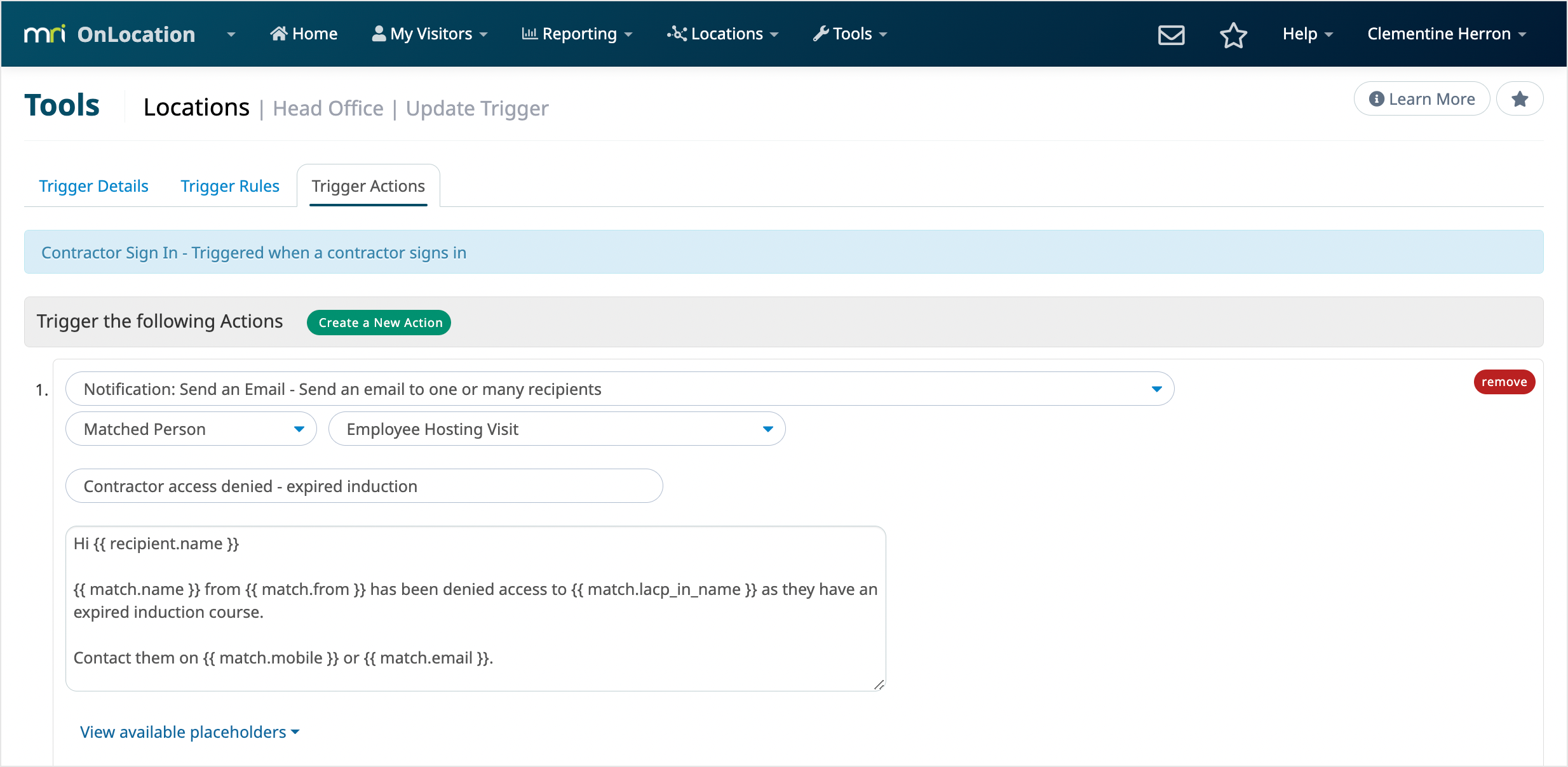Open the Matched Person dropdown

click(x=191, y=429)
